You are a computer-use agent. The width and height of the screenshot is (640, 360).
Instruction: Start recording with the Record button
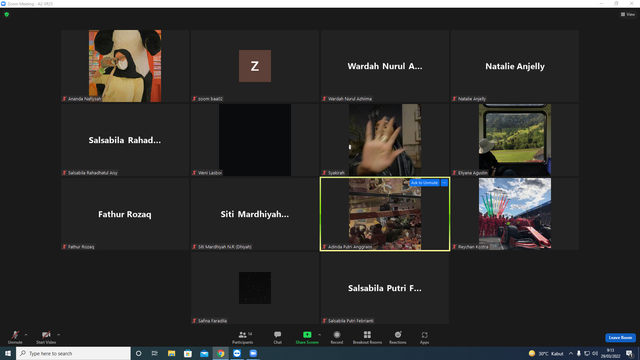coord(337,337)
